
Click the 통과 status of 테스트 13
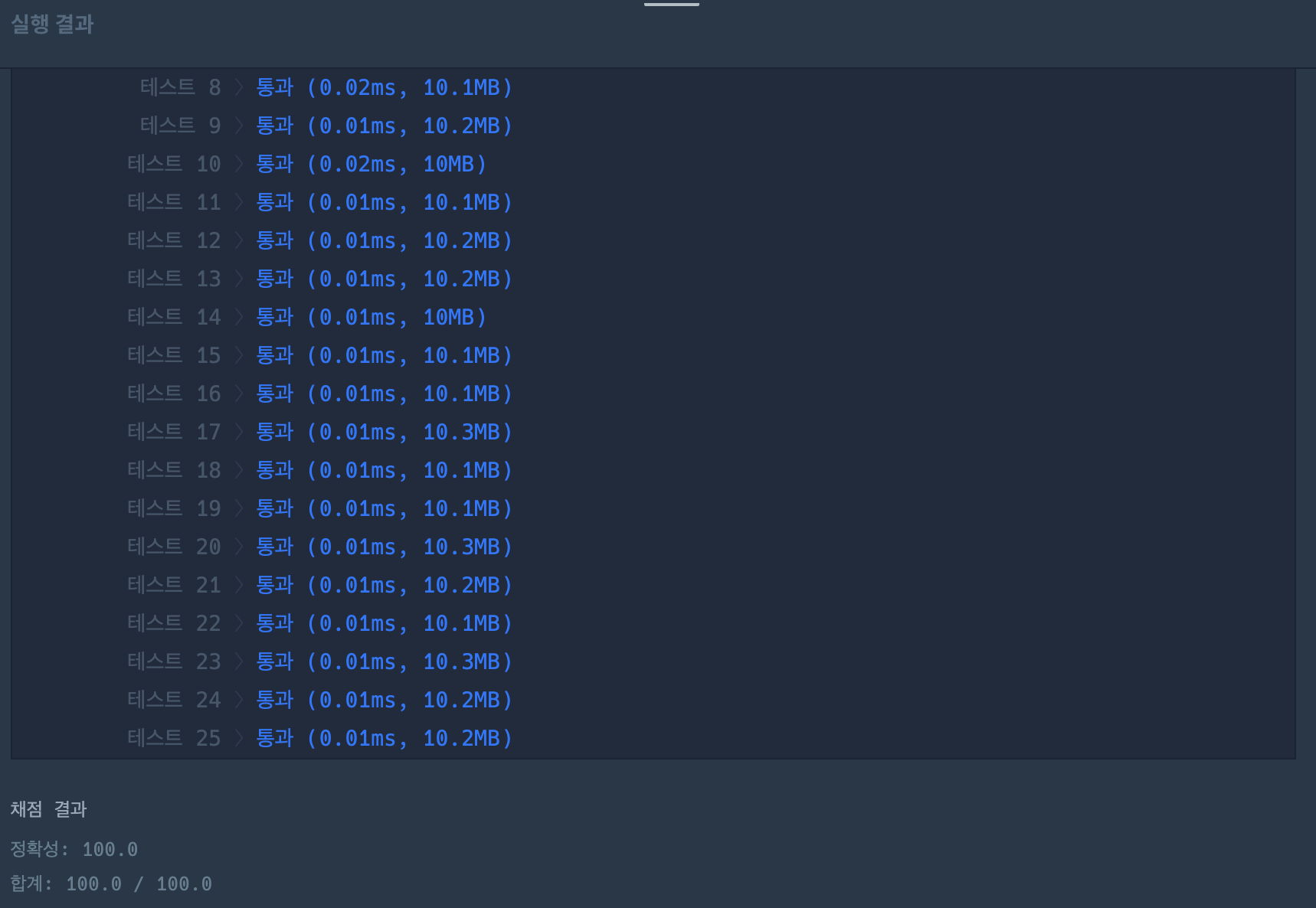[x=274, y=279]
